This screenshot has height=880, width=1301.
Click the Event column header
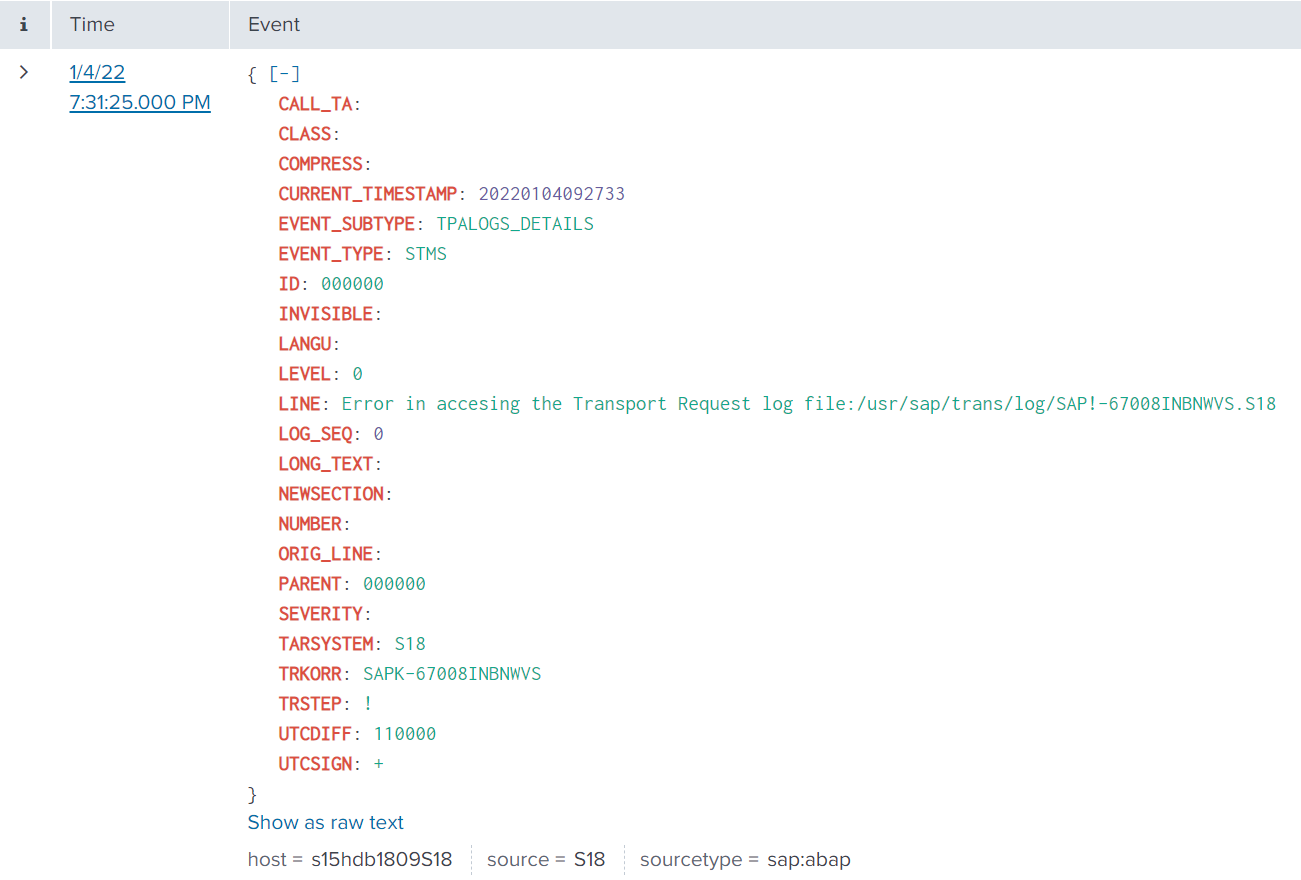click(x=274, y=24)
